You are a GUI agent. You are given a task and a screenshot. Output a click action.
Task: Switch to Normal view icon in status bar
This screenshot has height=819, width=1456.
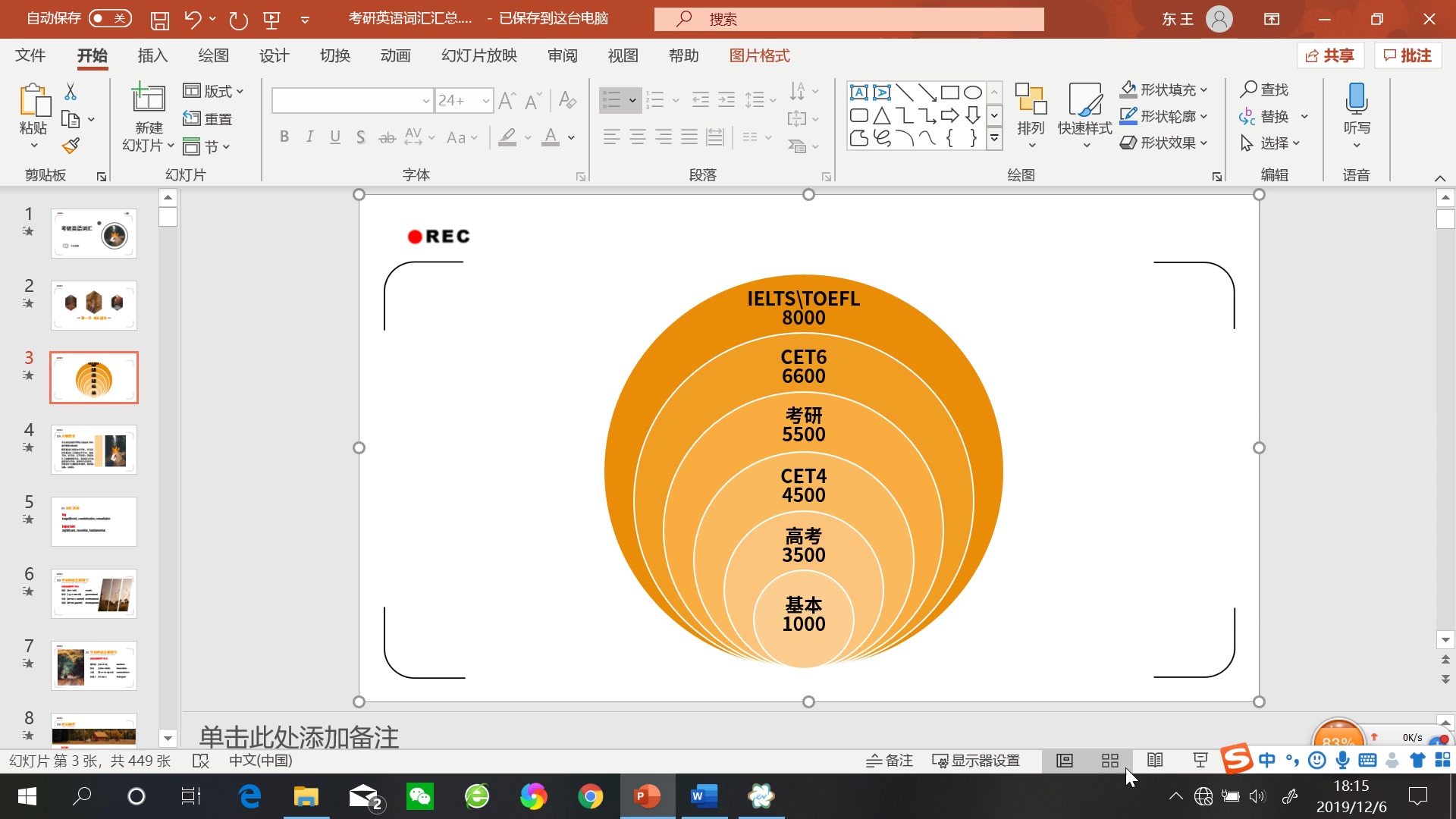1065,761
